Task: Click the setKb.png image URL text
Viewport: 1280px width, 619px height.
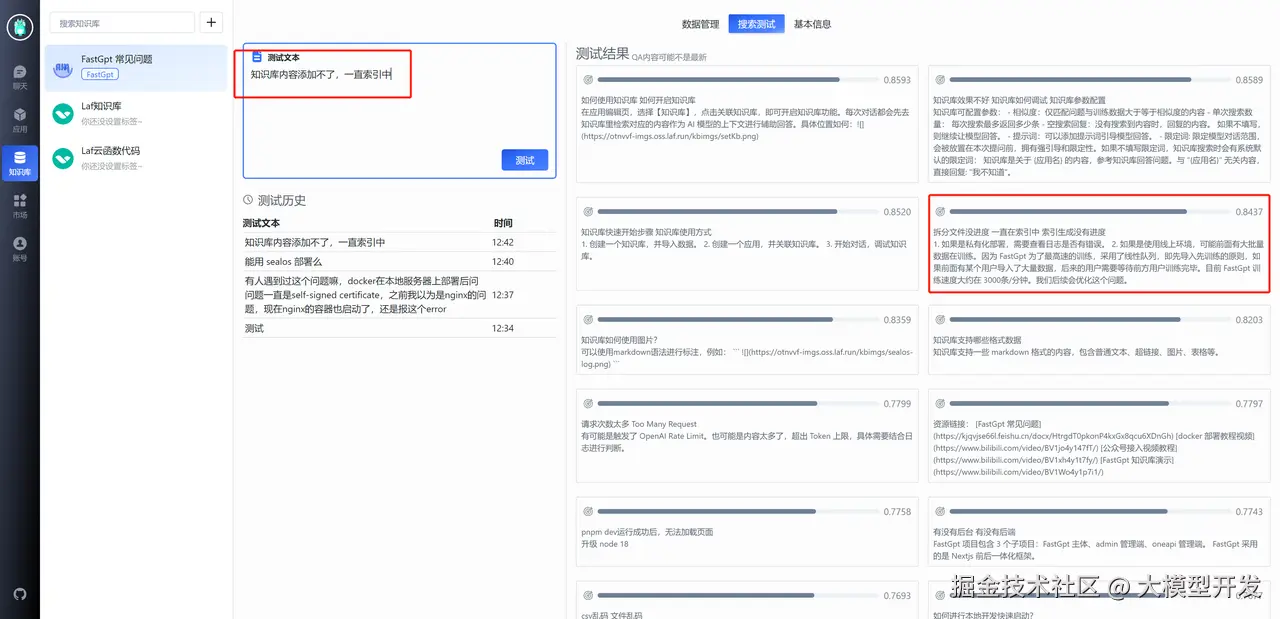Action: click(669, 136)
